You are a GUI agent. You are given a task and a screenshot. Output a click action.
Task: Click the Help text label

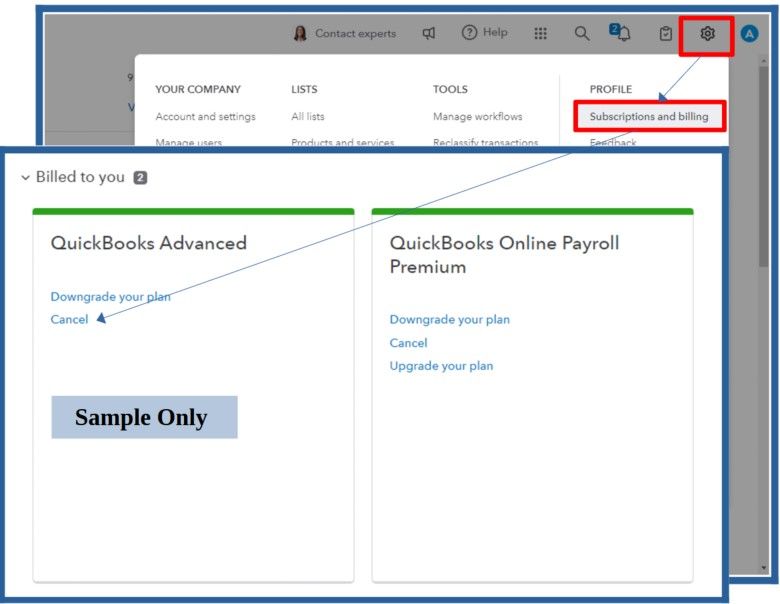[495, 32]
